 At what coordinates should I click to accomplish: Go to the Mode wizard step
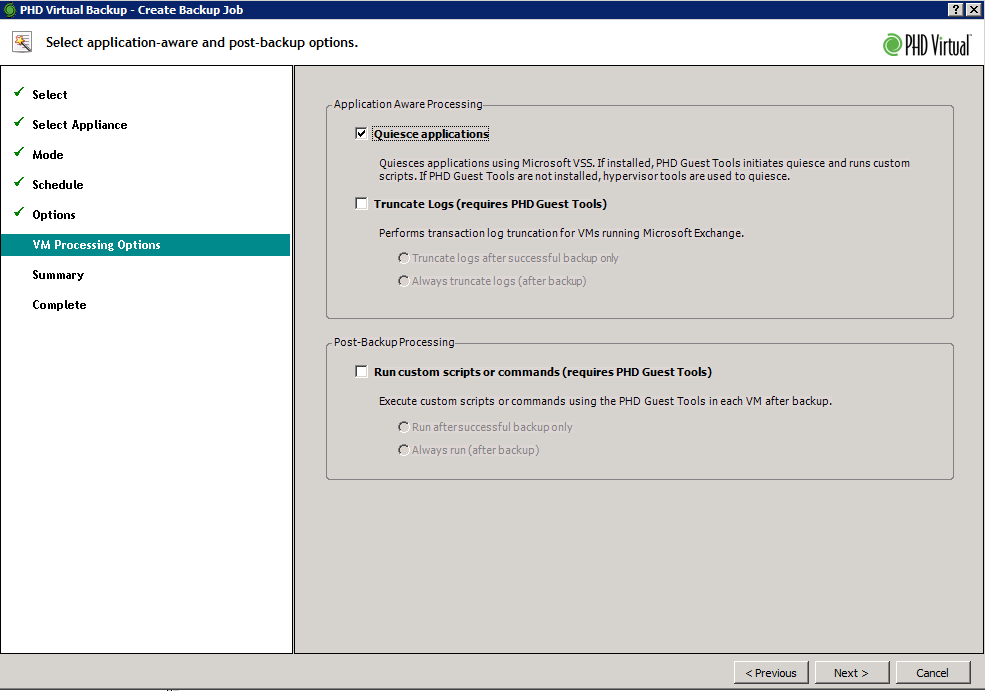48,155
